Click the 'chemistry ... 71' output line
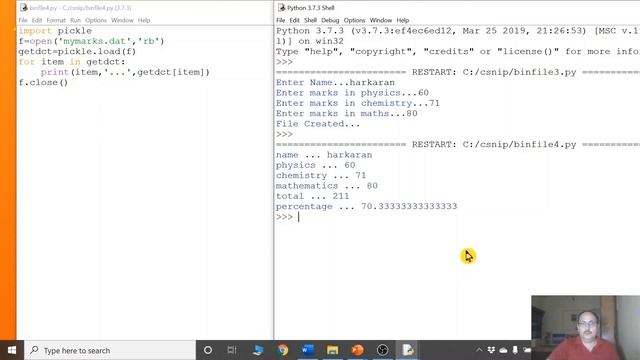 pos(321,176)
